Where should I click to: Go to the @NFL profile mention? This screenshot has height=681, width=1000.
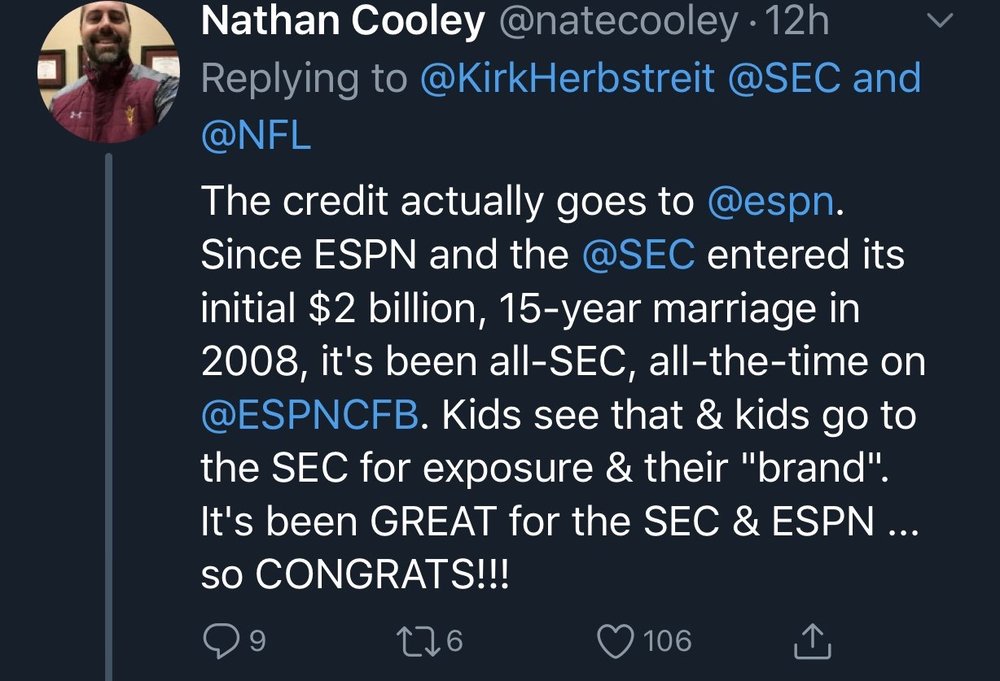256,135
